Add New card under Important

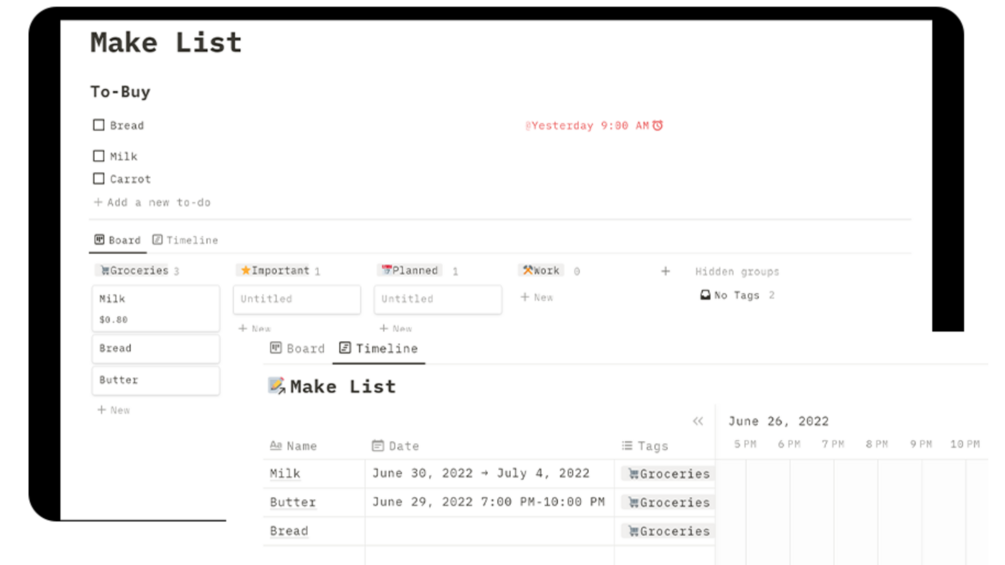(x=254, y=328)
